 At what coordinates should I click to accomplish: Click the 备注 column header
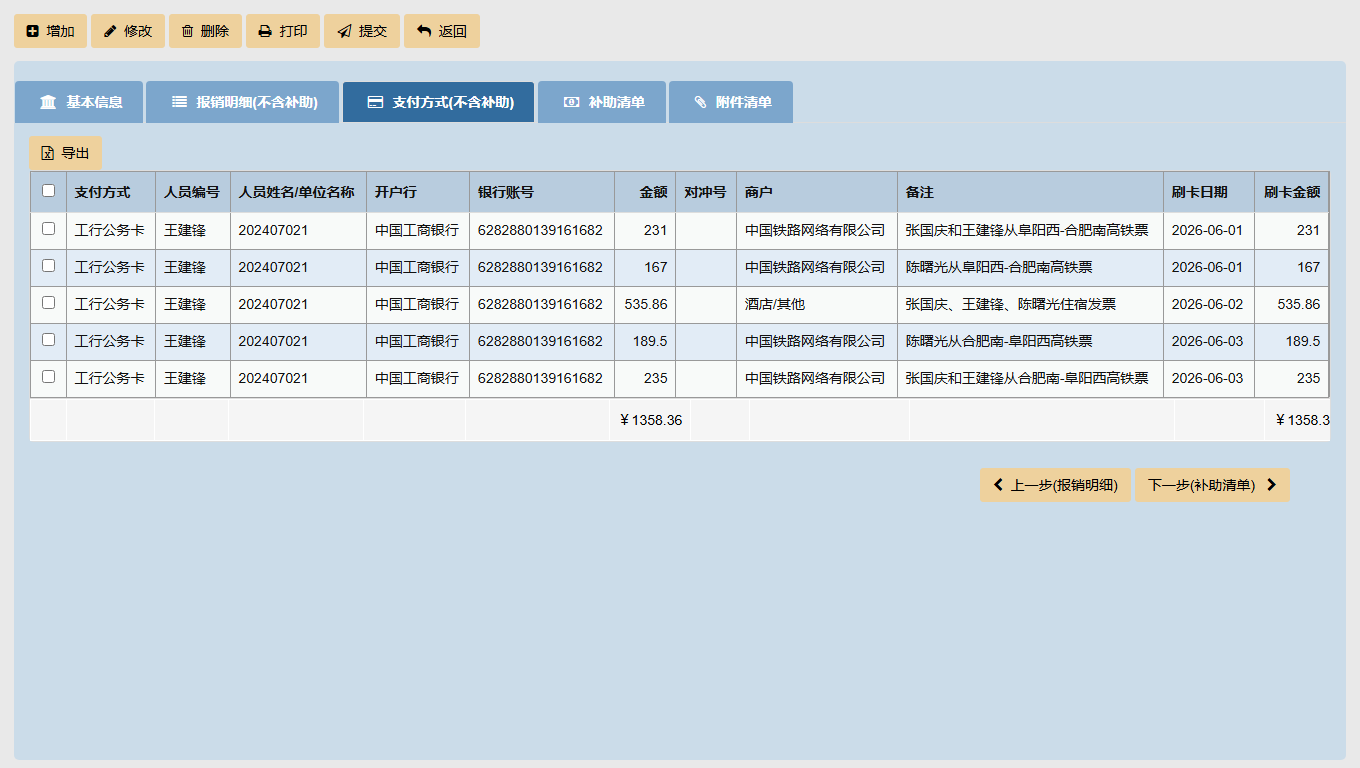tap(1031, 192)
